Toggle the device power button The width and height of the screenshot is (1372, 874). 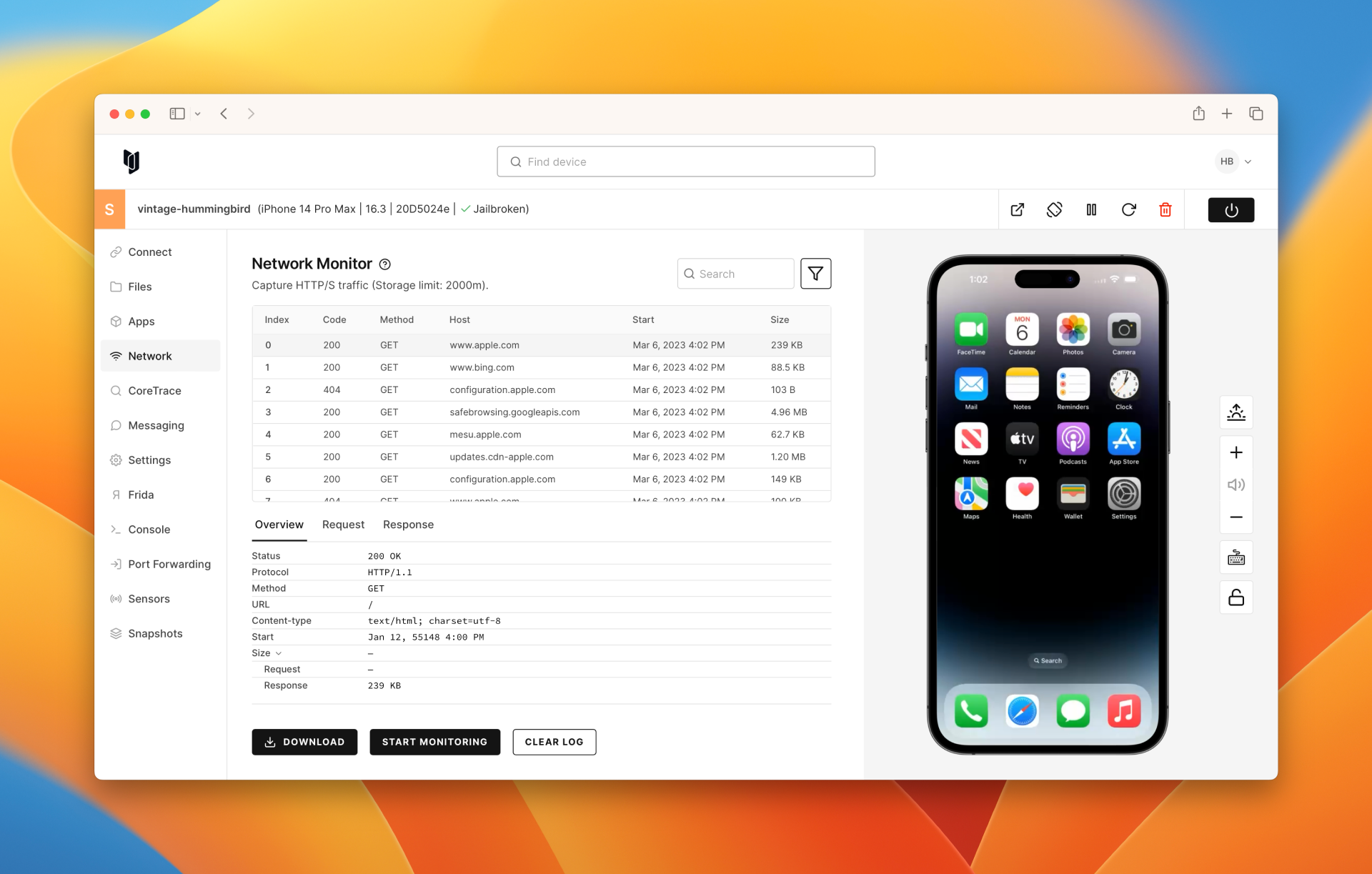click(x=1231, y=210)
